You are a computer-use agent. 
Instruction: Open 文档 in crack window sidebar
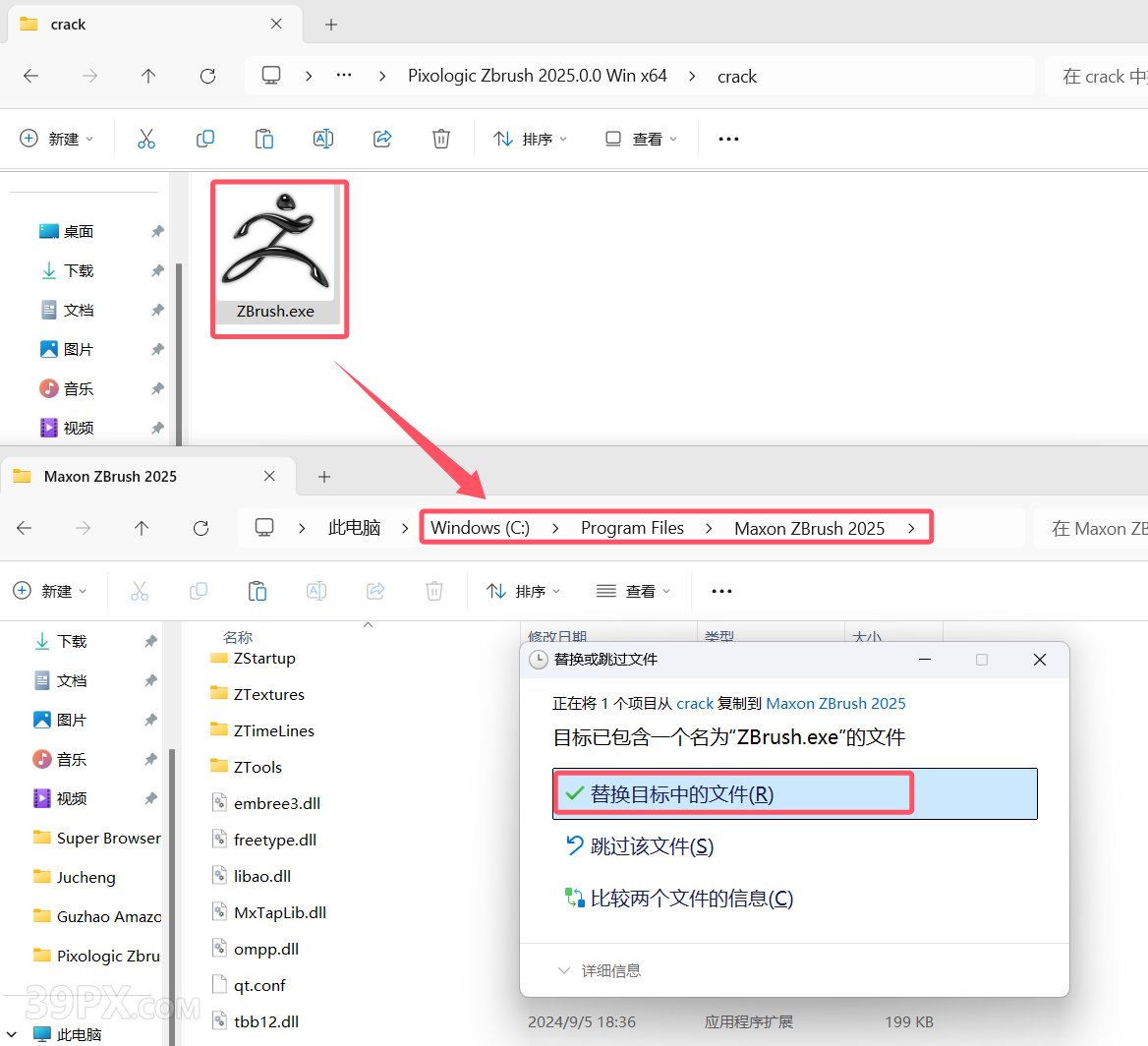[x=79, y=311]
